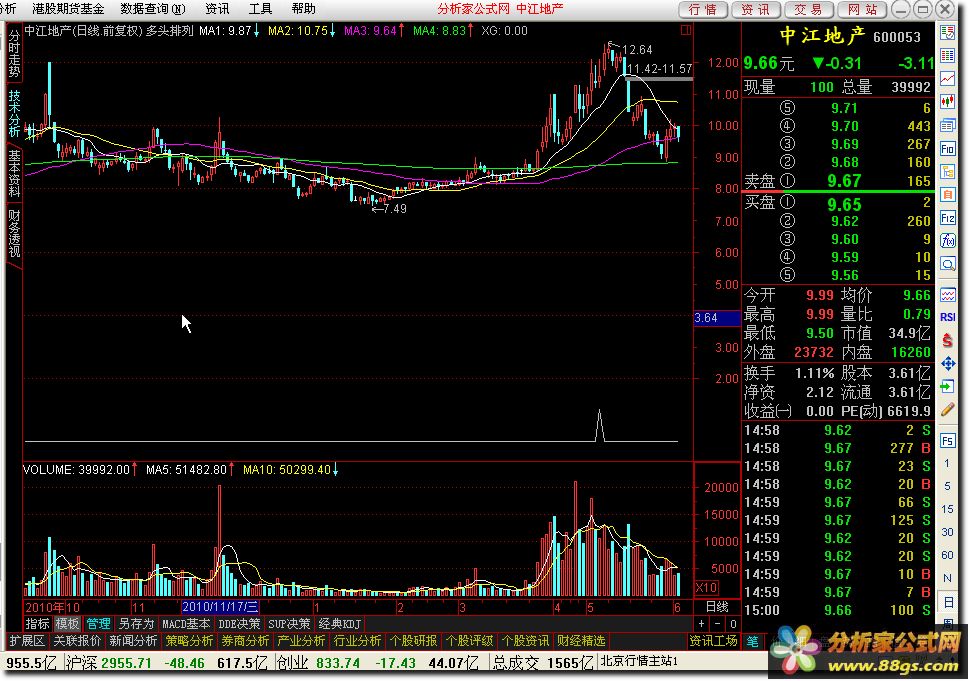
Task: Open the 工具 menu
Action: click(260, 9)
